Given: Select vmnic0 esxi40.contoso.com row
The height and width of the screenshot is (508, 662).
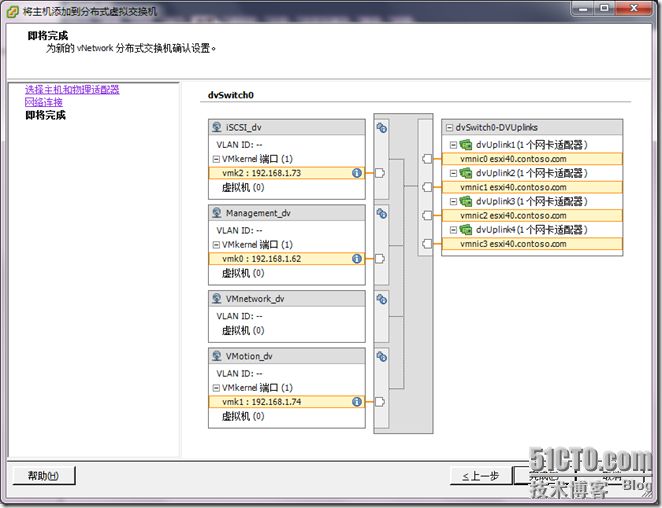Looking at the screenshot, I should [532, 159].
